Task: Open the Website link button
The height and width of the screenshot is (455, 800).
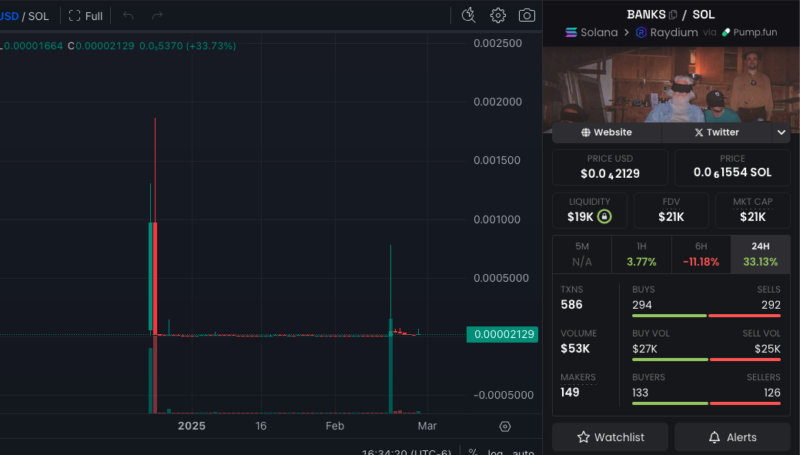Action: coord(607,132)
